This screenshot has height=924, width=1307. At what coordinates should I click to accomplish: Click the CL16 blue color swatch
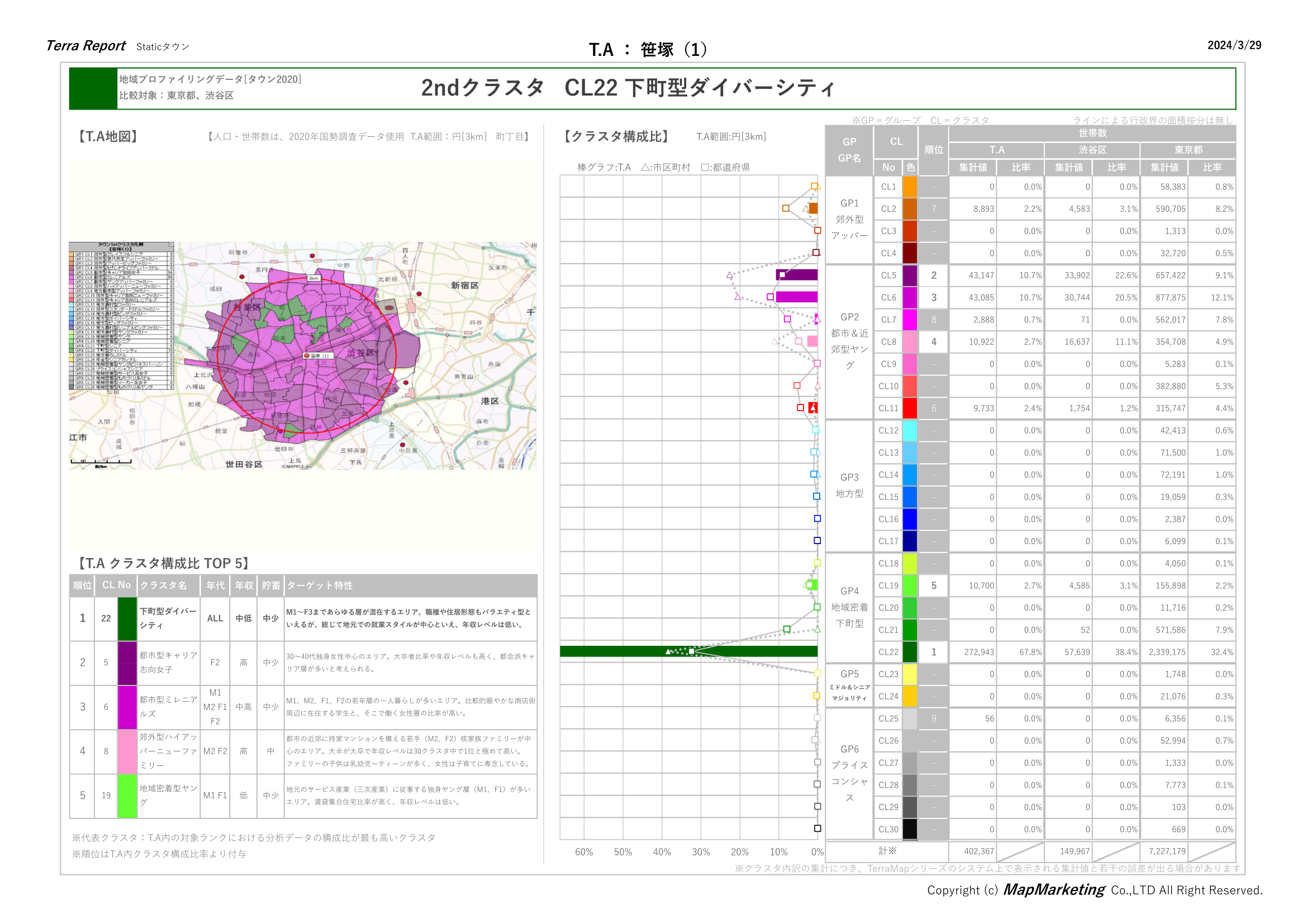910,520
